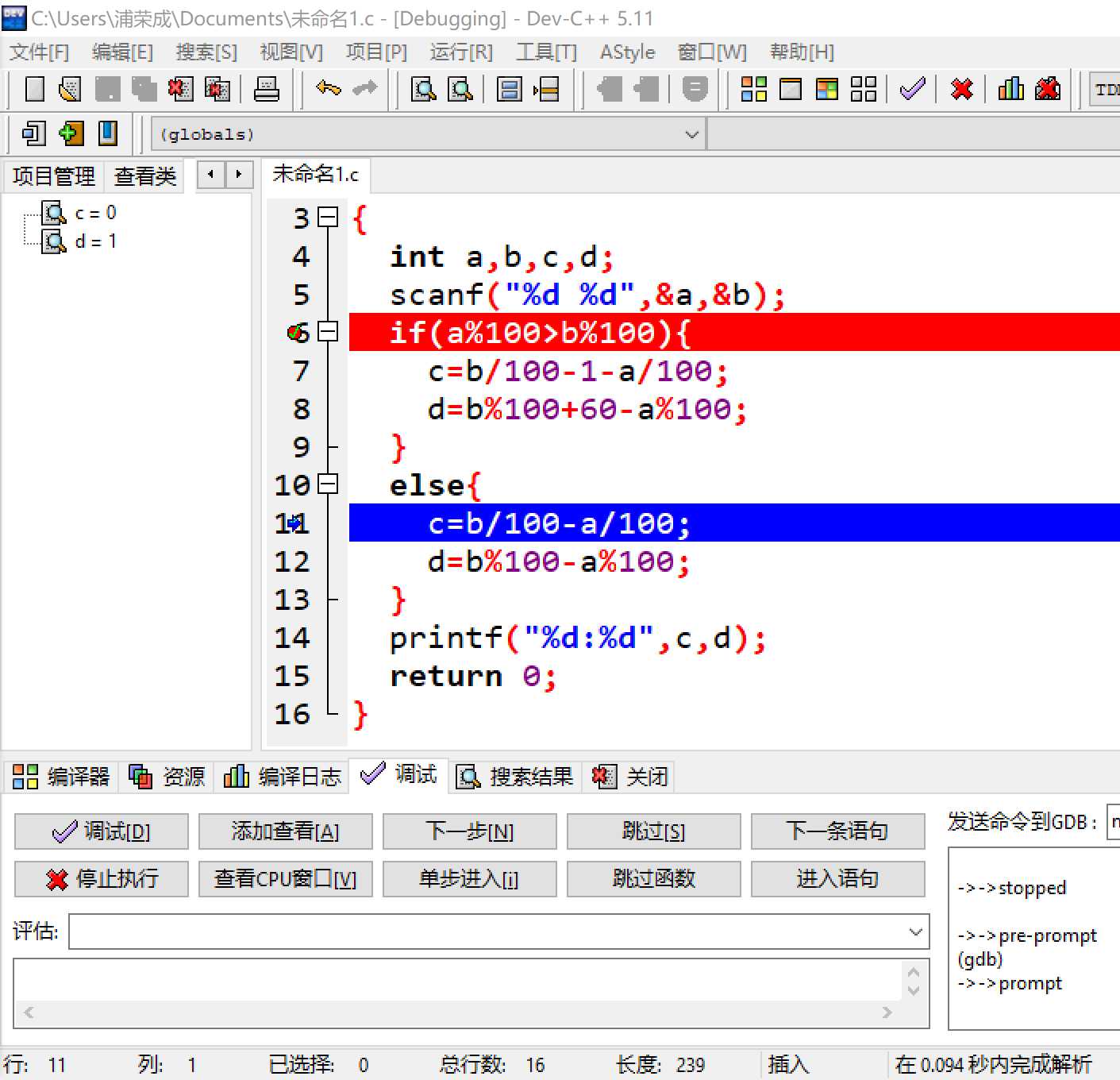Redo using the grey forward arrow icon
The height and width of the screenshot is (1080, 1120).
click(x=364, y=88)
